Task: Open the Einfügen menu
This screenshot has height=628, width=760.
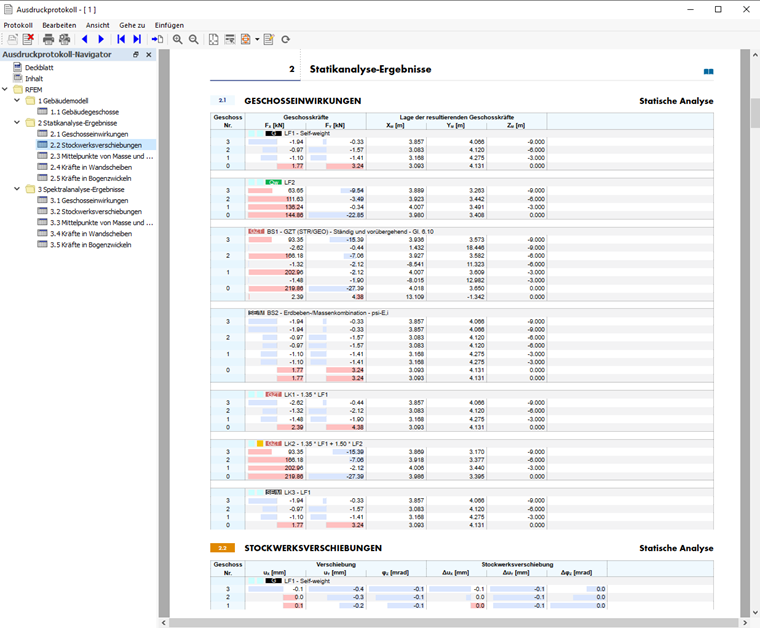Action: coord(169,25)
